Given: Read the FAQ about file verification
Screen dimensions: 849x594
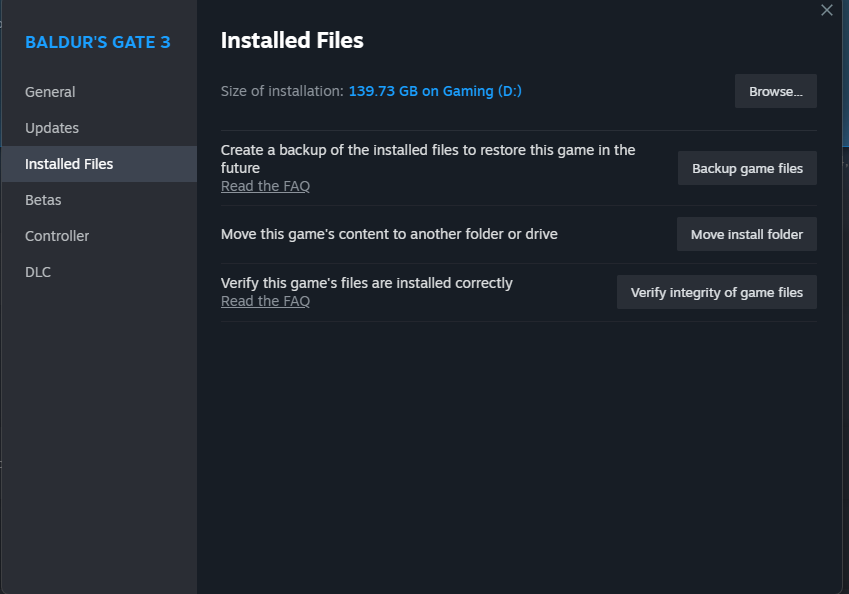Looking at the screenshot, I should [x=265, y=300].
